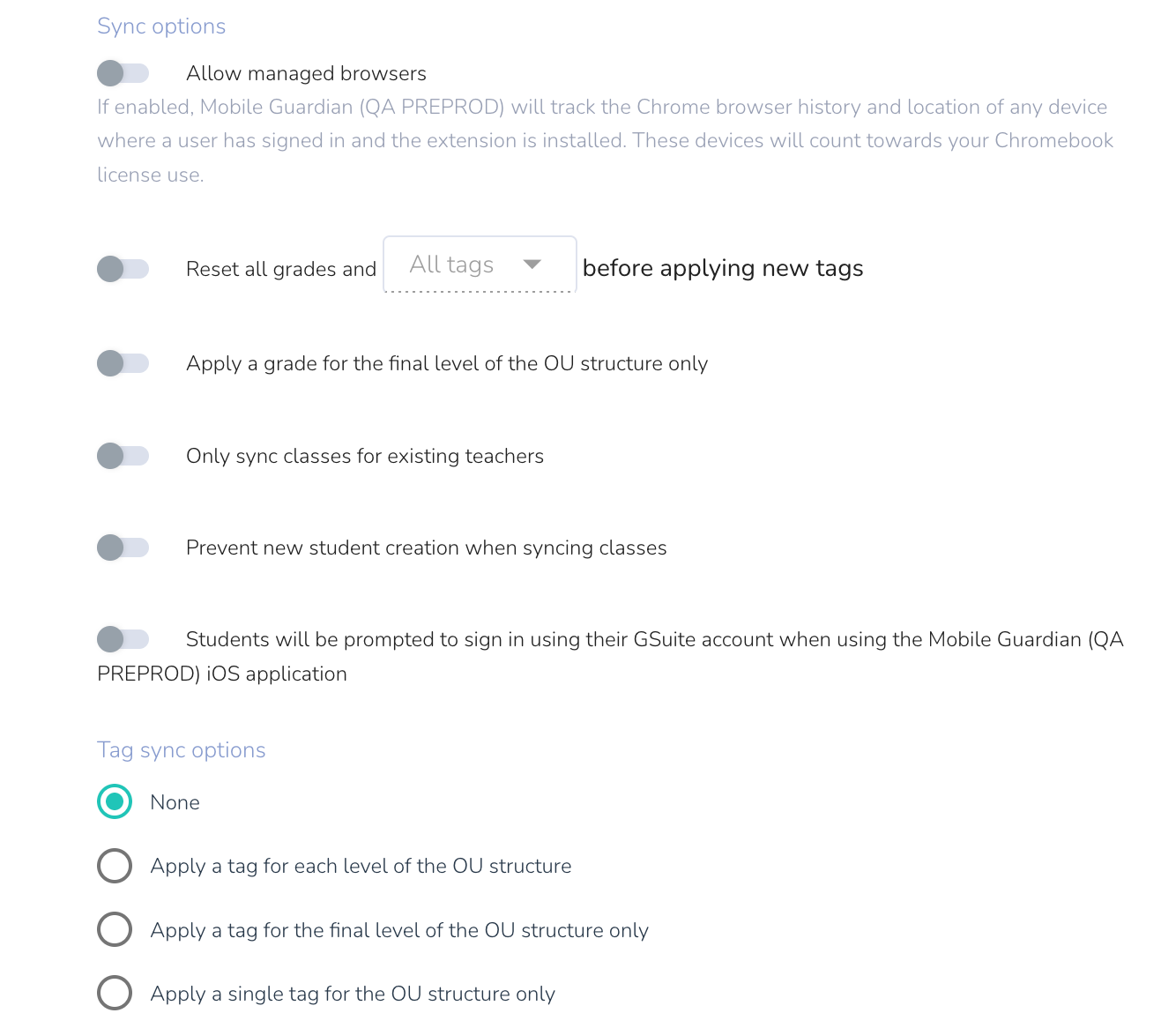The height and width of the screenshot is (1028, 1176).
Task: Click the managed browsers description paragraph
Action: click(x=605, y=141)
